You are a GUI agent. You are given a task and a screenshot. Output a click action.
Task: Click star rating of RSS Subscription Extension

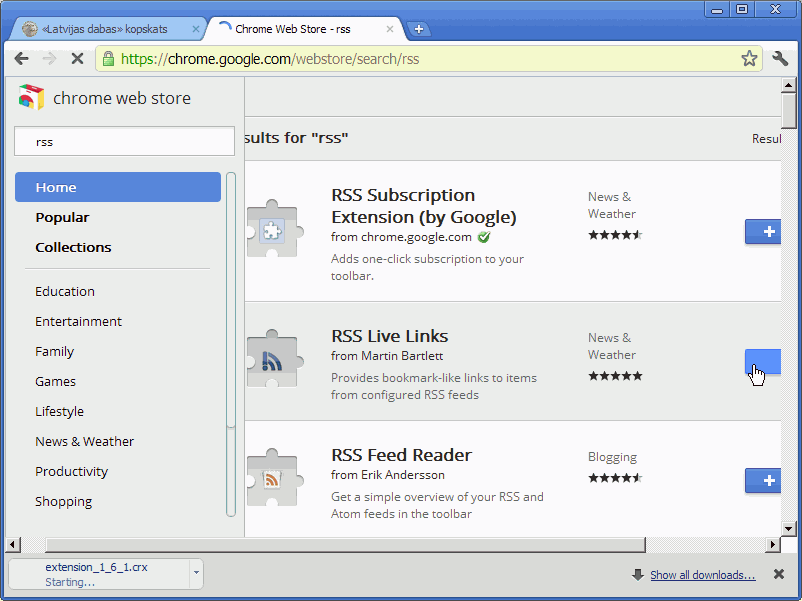[615, 235]
